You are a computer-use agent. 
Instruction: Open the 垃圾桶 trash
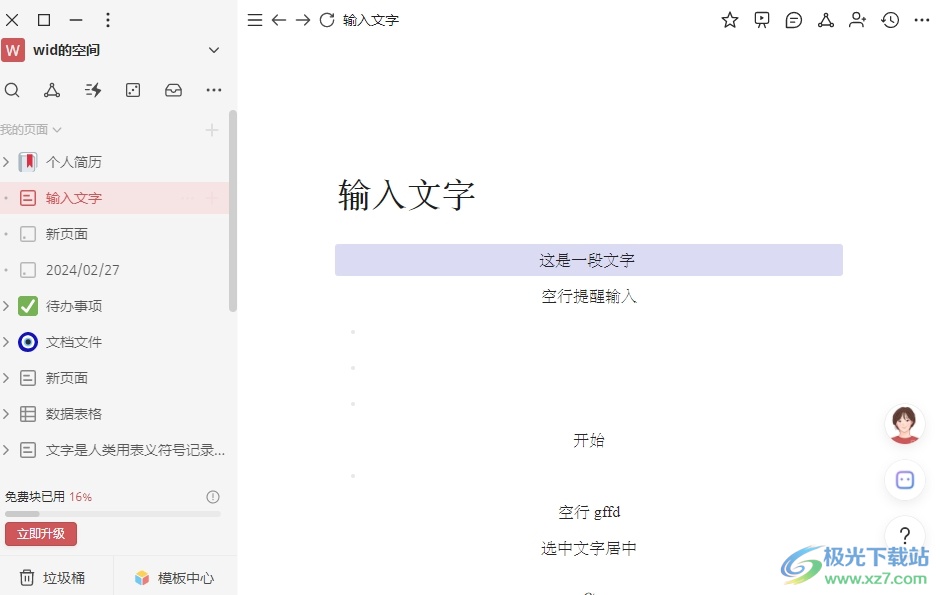[x=53, y=578]
